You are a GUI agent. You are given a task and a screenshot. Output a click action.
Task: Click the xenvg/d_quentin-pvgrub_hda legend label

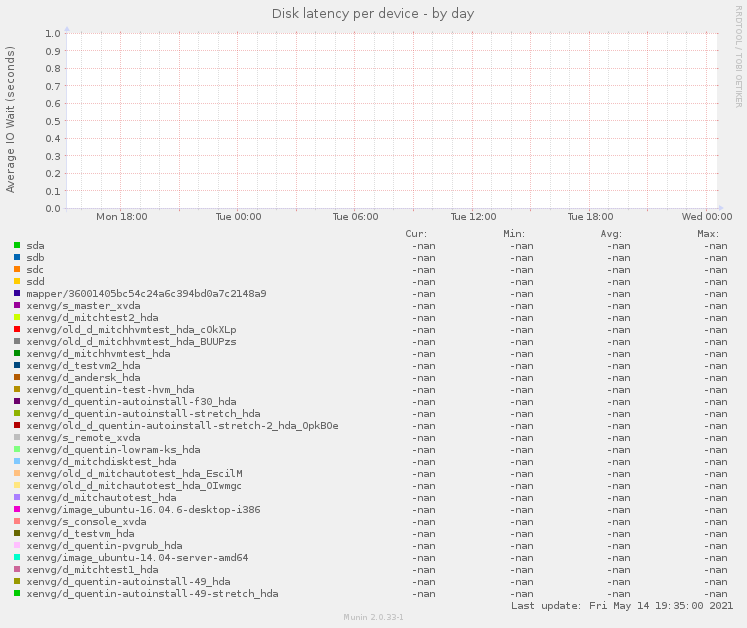pos(104,545)
